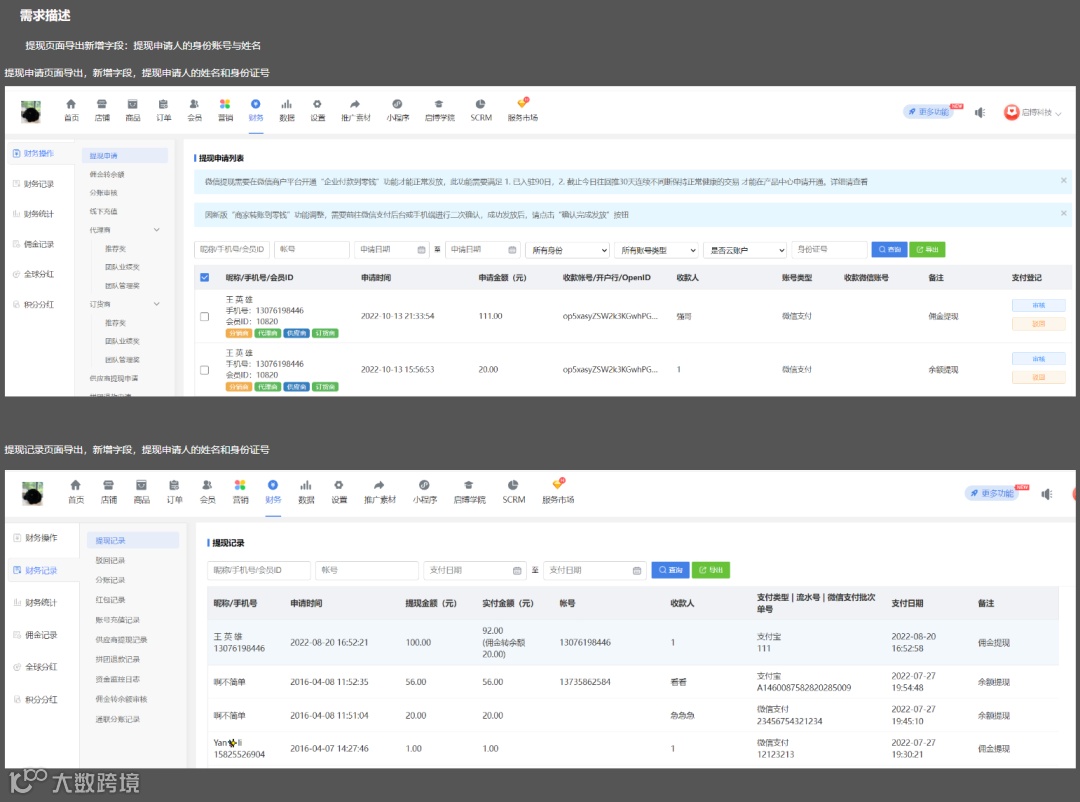Open calendar icon of first 申请日期 field
Viewport: 1080px width, 802px height.
tap(421, 250)
